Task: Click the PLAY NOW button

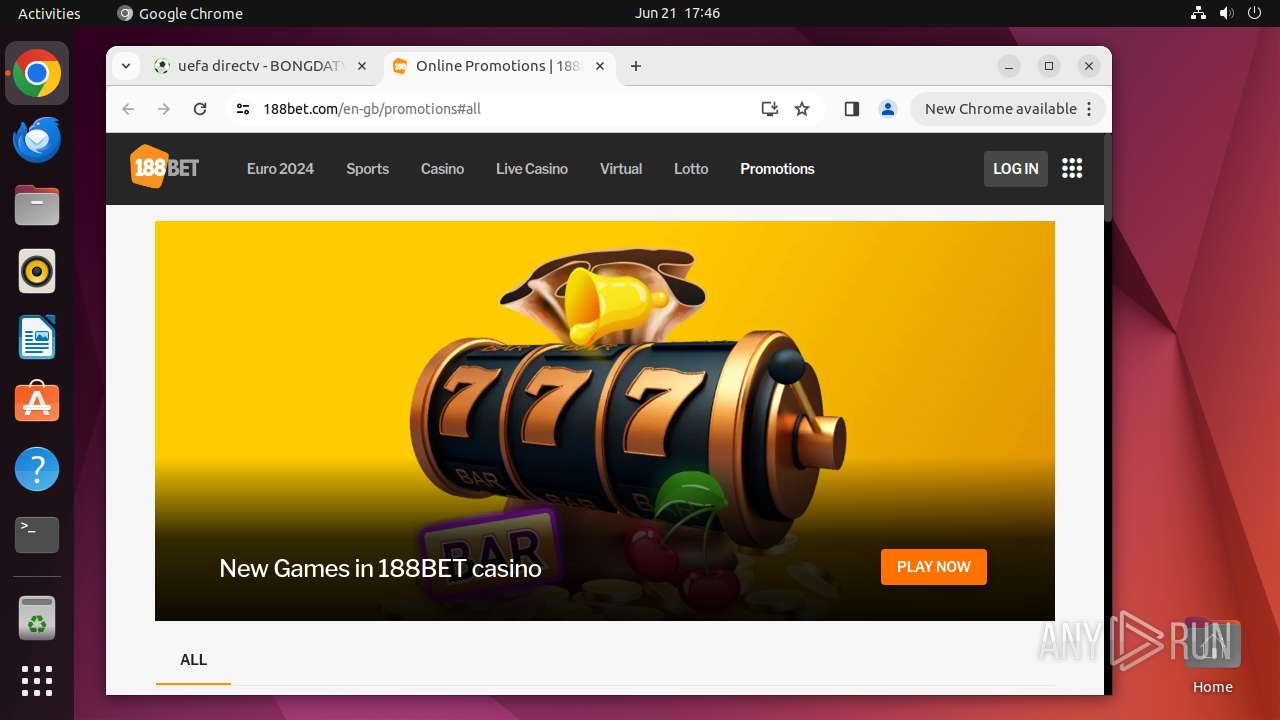Action: coord(933,567)
